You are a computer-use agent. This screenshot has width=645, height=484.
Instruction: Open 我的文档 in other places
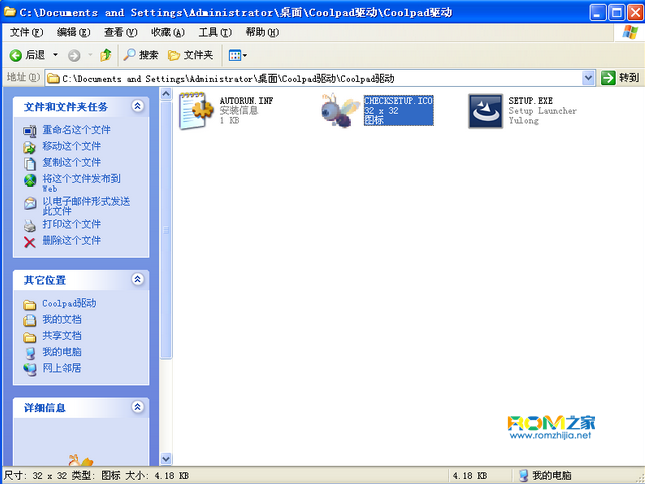pyautogui.click(x=62, y=320)
